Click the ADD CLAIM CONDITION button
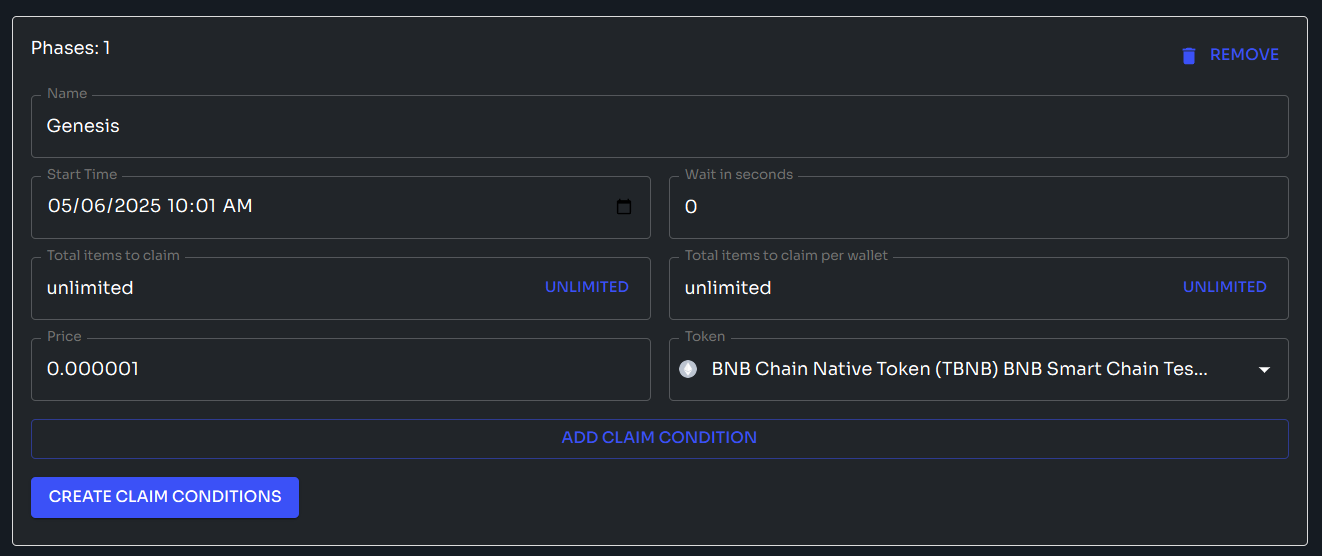The height and width of the screenshot is (556, 1322). coord(659,438)
